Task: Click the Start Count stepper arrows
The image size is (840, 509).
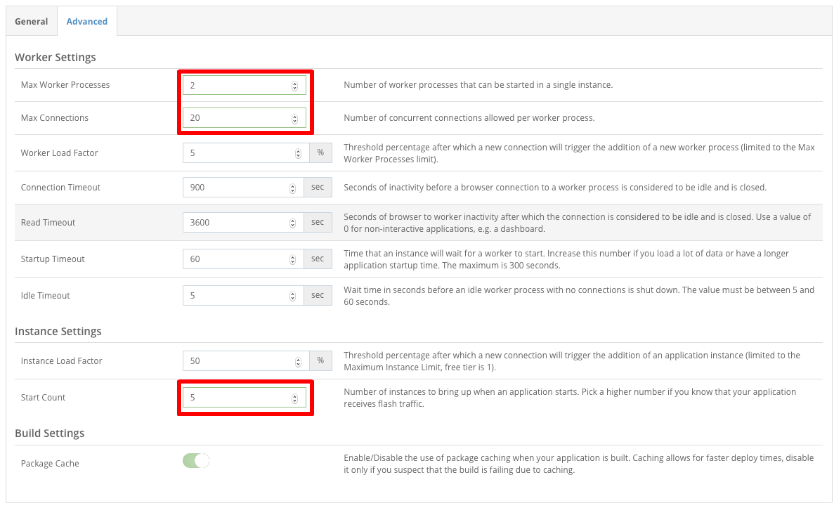Action: (x=295, y=398)
